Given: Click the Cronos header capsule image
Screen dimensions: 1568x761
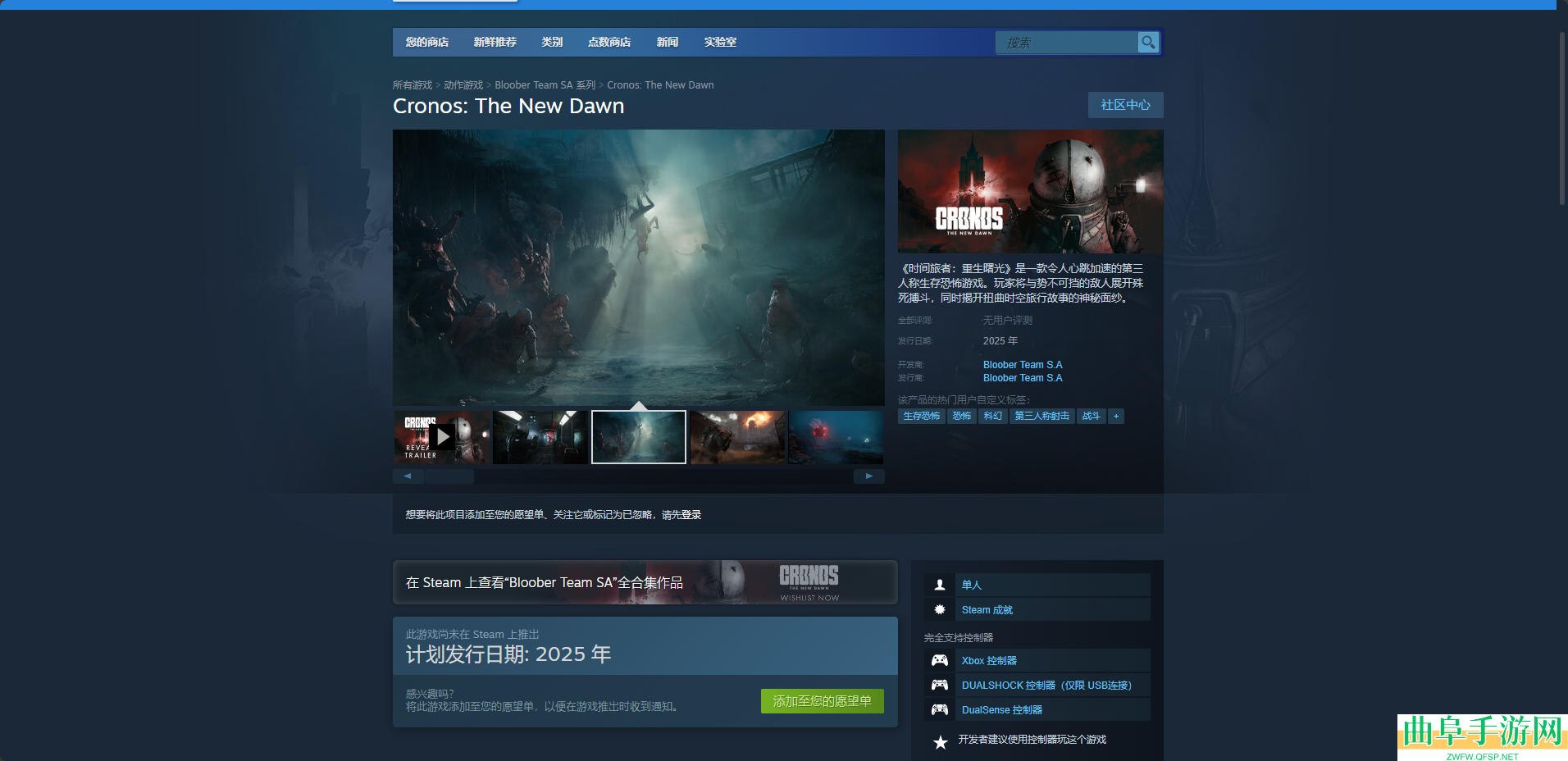Looking at the screenshot, I should coord(1031,191).
